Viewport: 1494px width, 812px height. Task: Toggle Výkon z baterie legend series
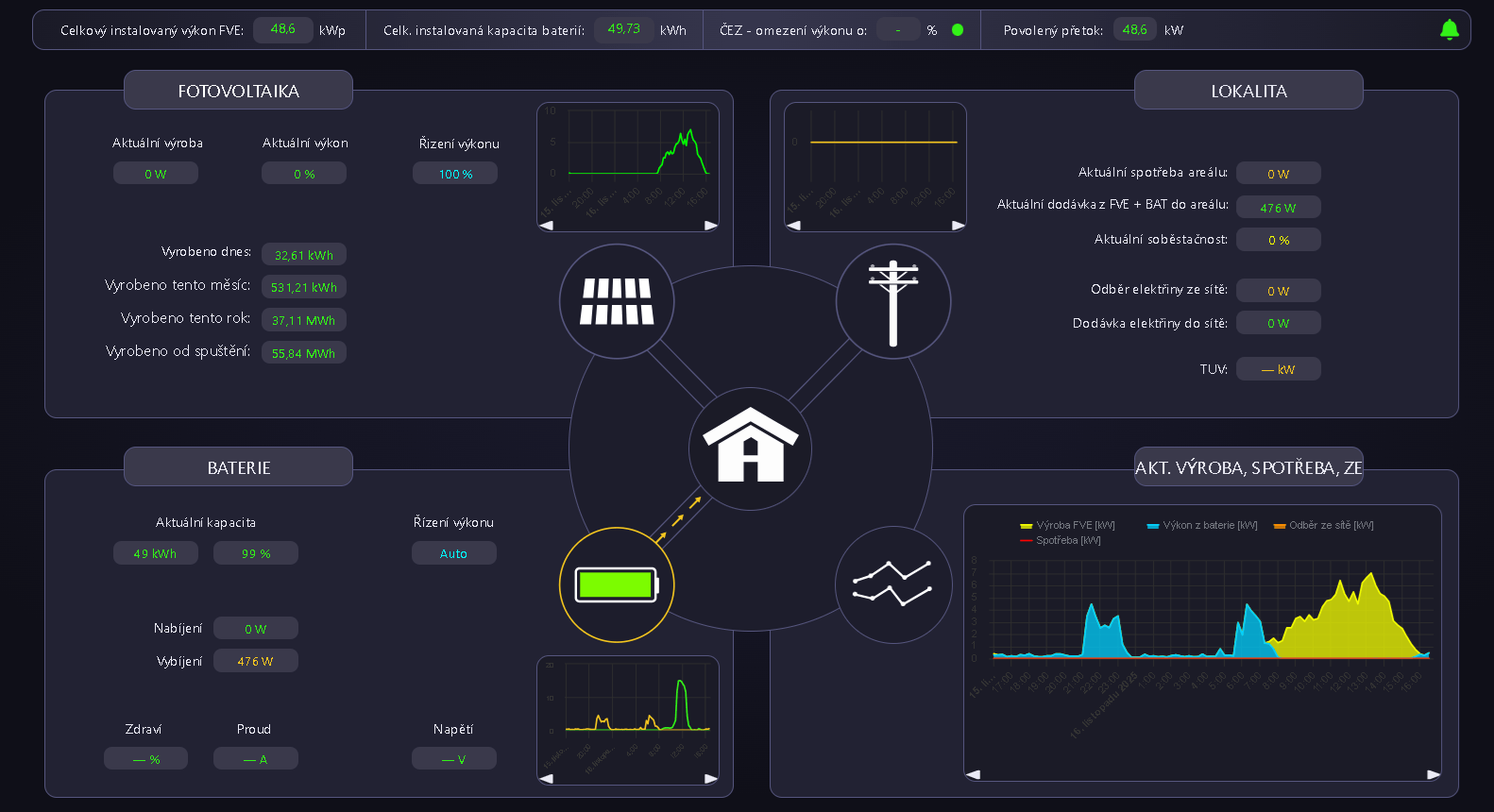coord(1202,525)
